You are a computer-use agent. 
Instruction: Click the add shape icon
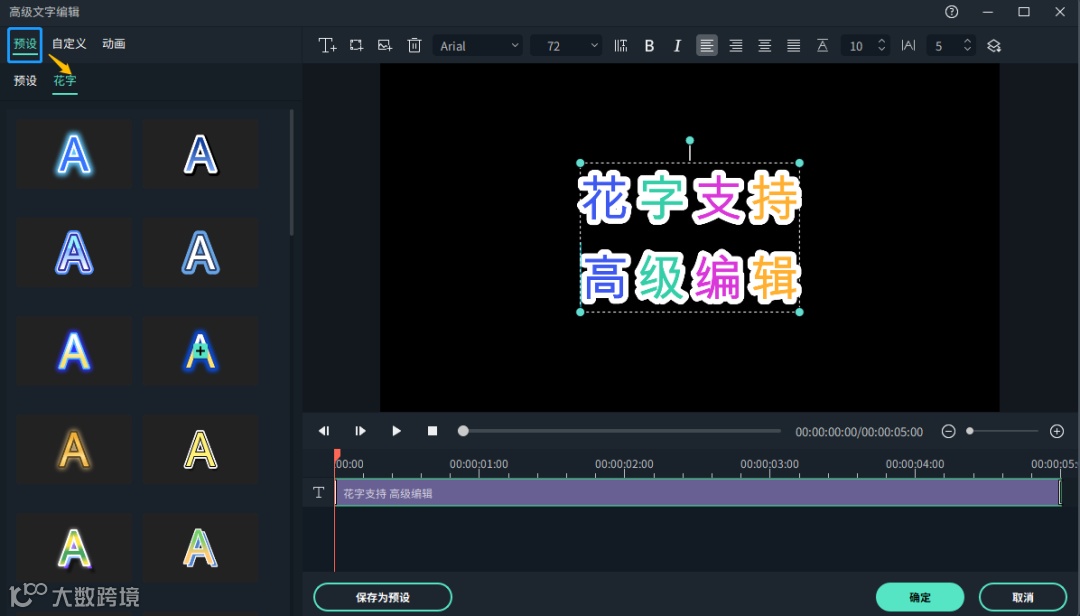[x=356, y=45]
